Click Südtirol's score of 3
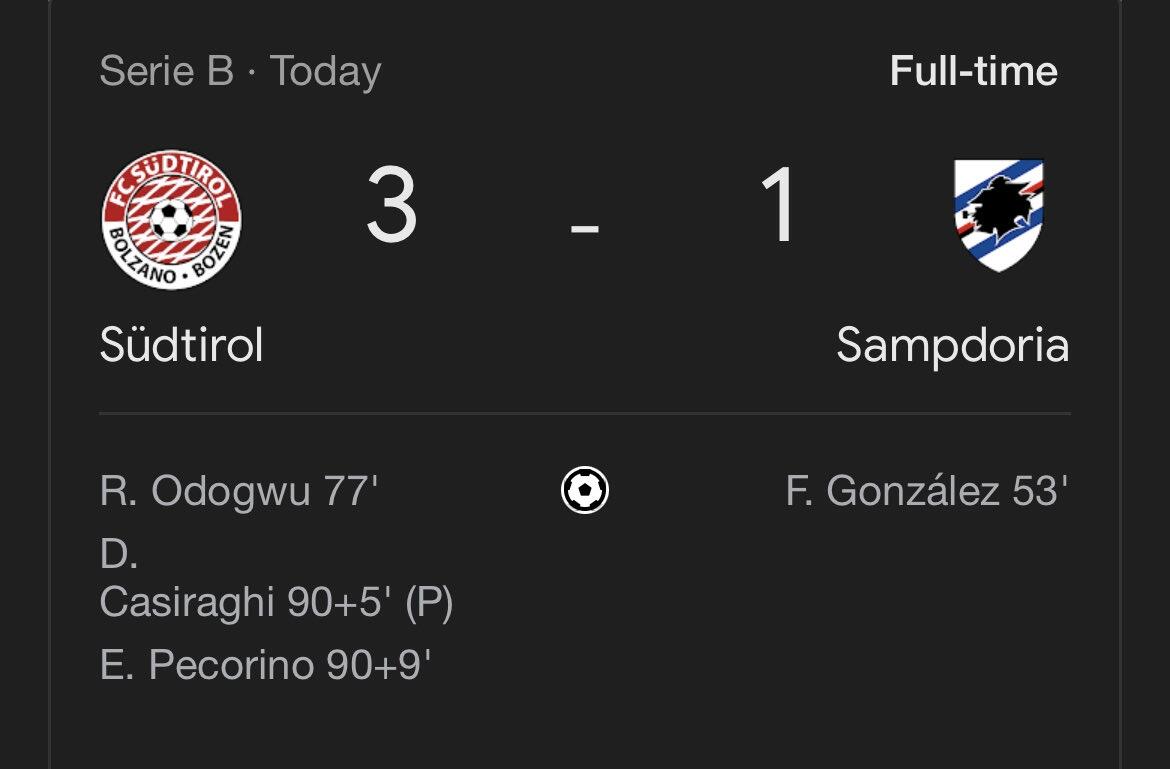Viewport: 1170px width, 769px height. click(391, 207)
